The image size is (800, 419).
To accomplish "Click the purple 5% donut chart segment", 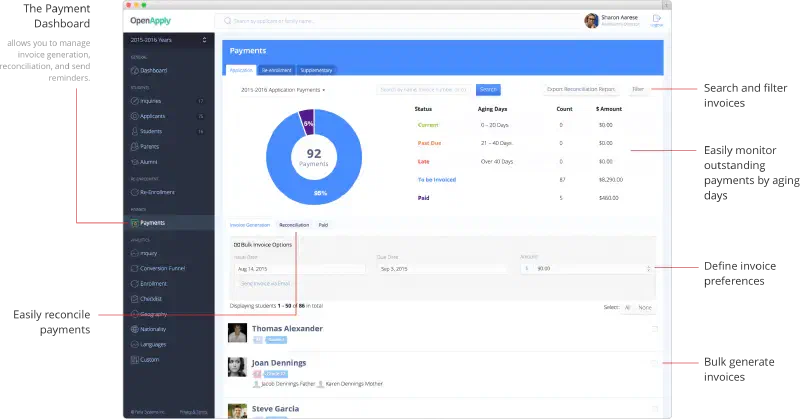I will click(x=307, y=122).
